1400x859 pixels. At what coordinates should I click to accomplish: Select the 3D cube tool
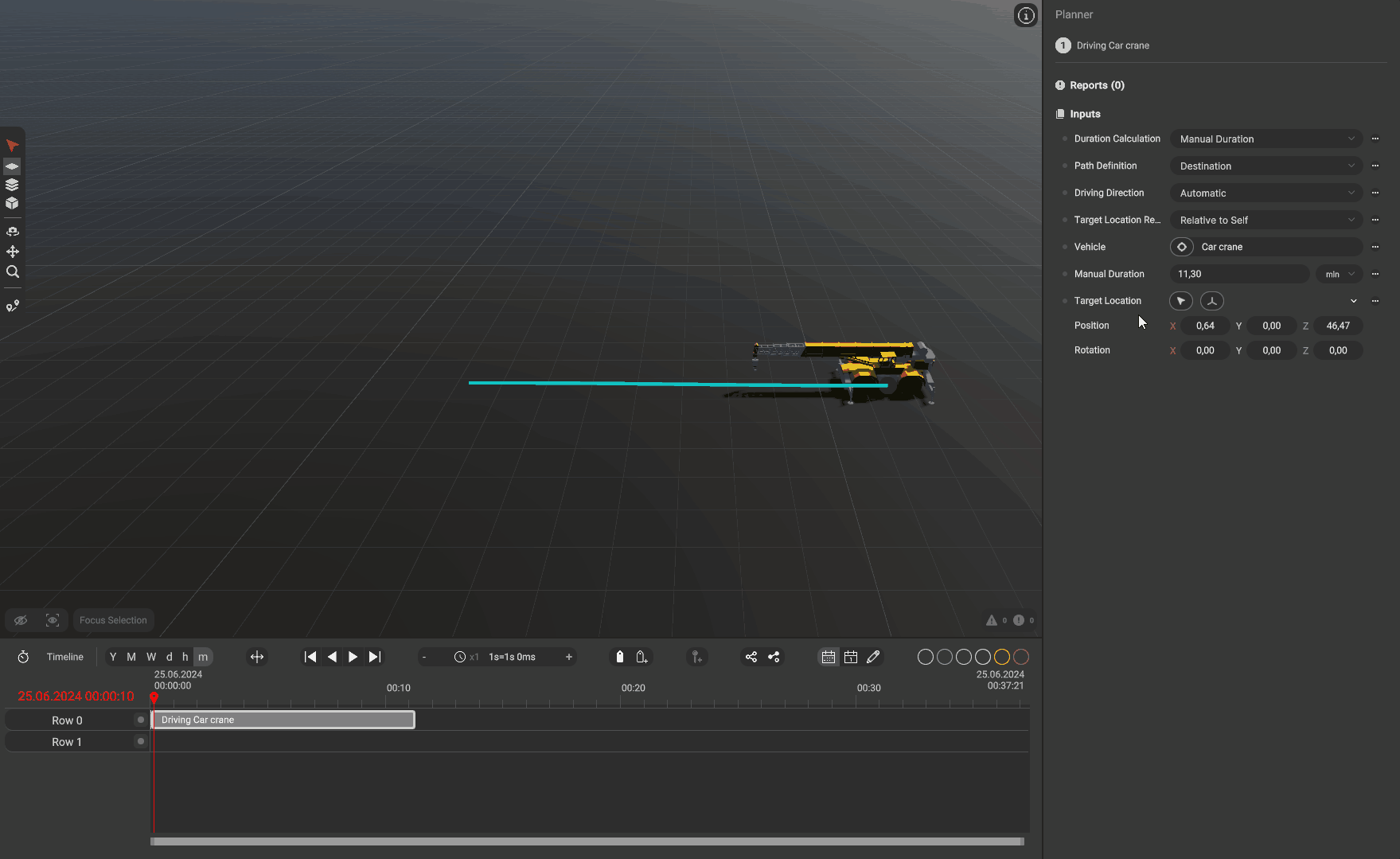(12, 203)
